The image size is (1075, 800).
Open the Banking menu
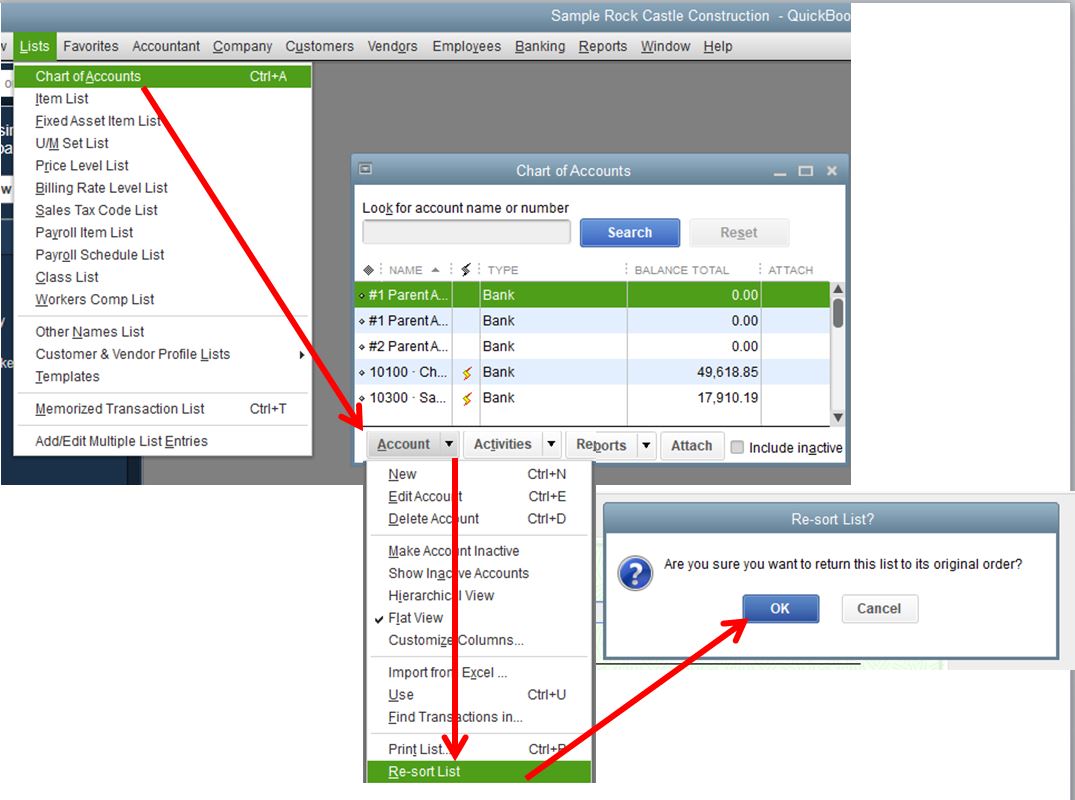(x=540, y=46)
